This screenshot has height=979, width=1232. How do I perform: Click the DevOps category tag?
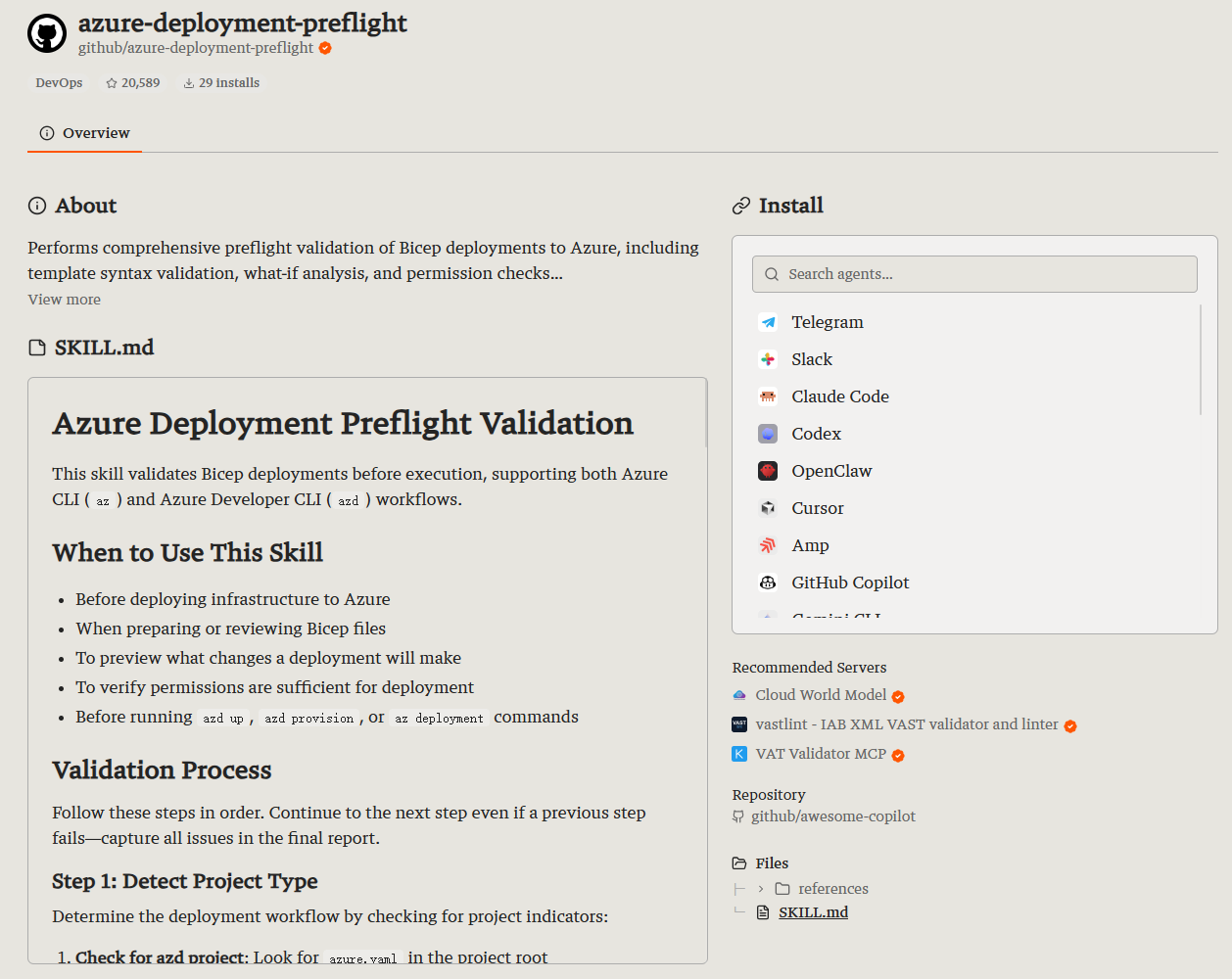click(59, 83)
